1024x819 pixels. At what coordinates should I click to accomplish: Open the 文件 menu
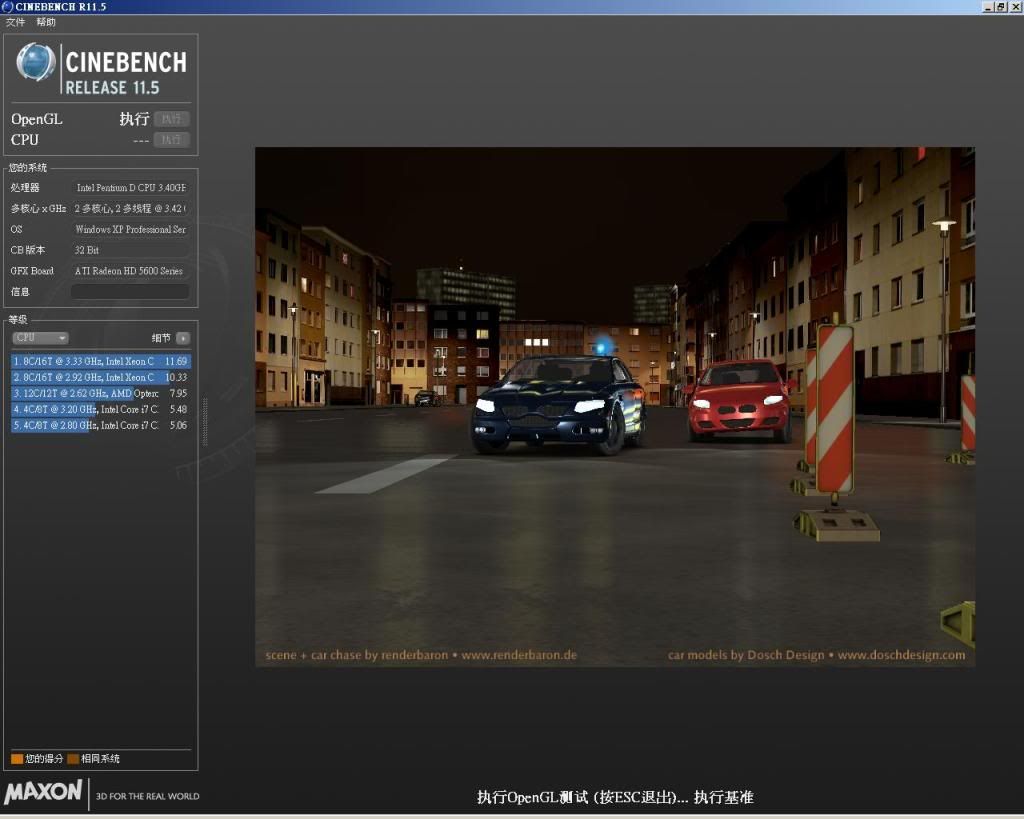tap(16, 22)
